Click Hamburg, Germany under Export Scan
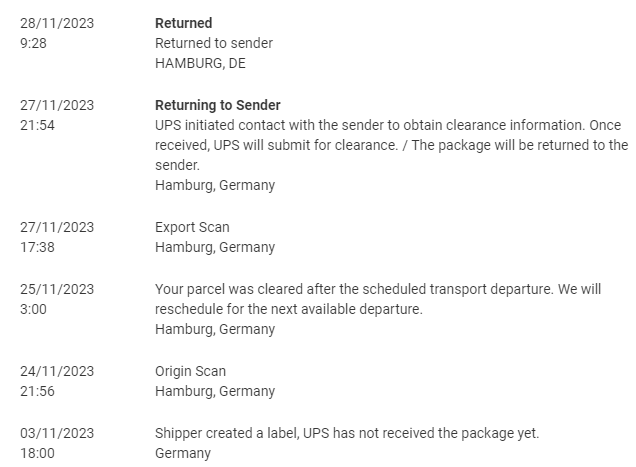 [x=215, y=247]
